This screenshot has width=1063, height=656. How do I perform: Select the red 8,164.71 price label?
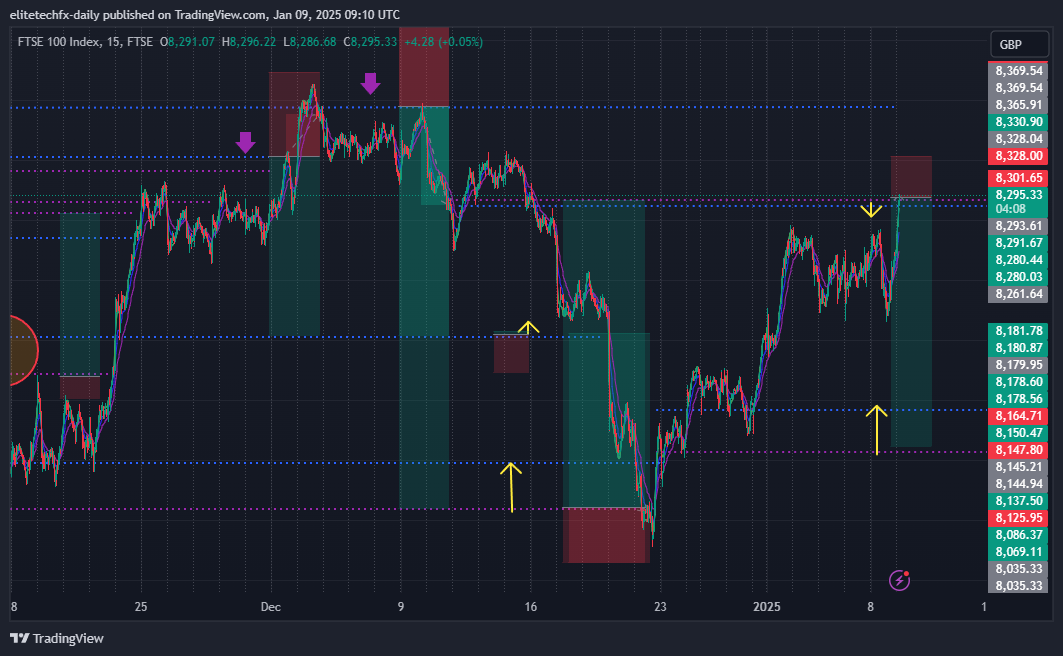pyautogui.click(x=1018, y=415)
